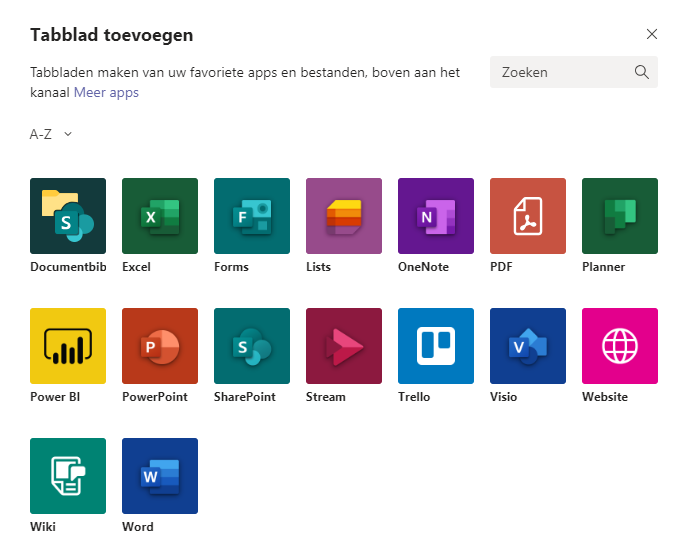Click the Planner label text
Image resolution: width=684 pixels, height=549 pixels.
coord(604,267)
